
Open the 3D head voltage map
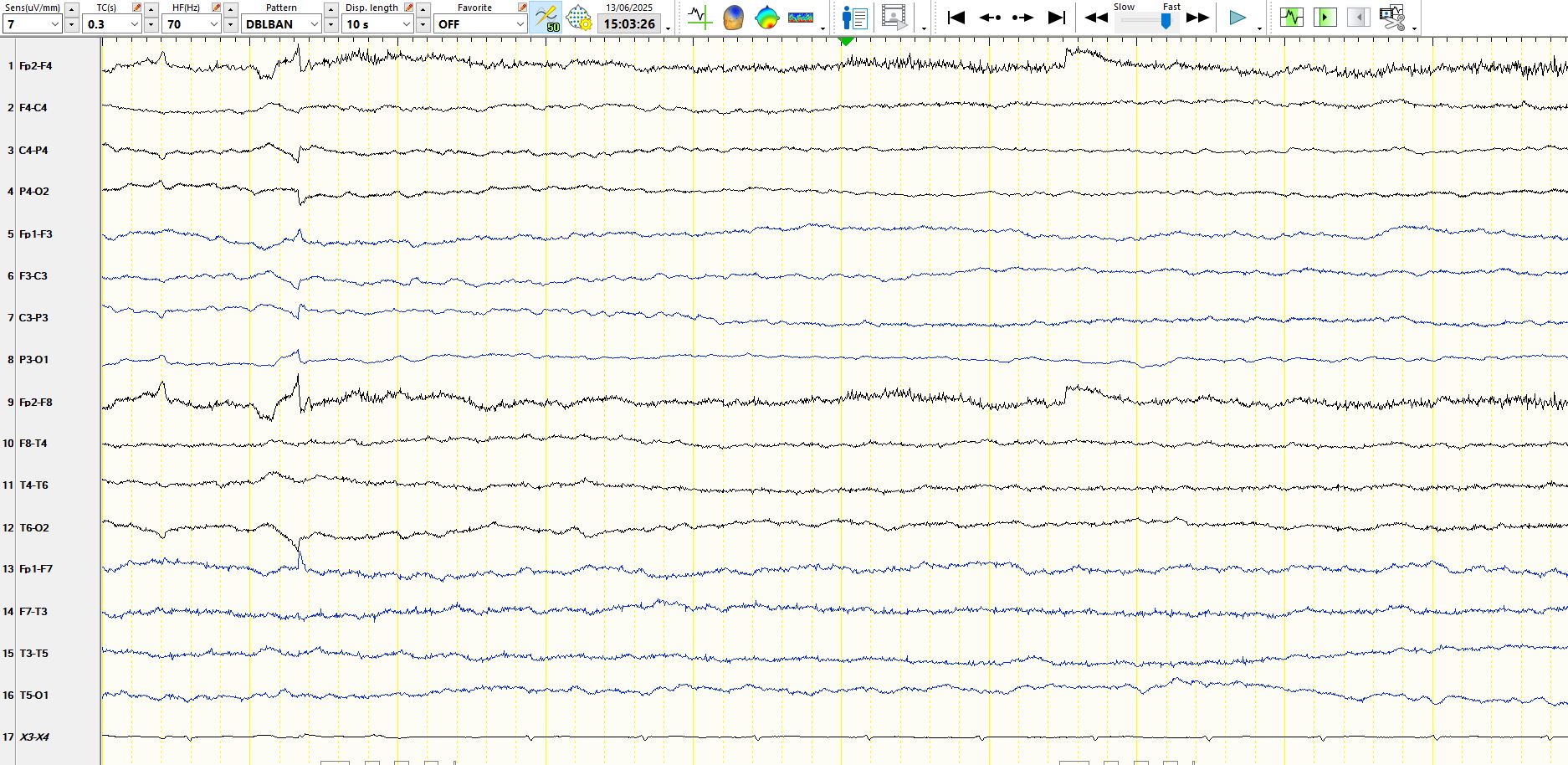tap(733, 18)
